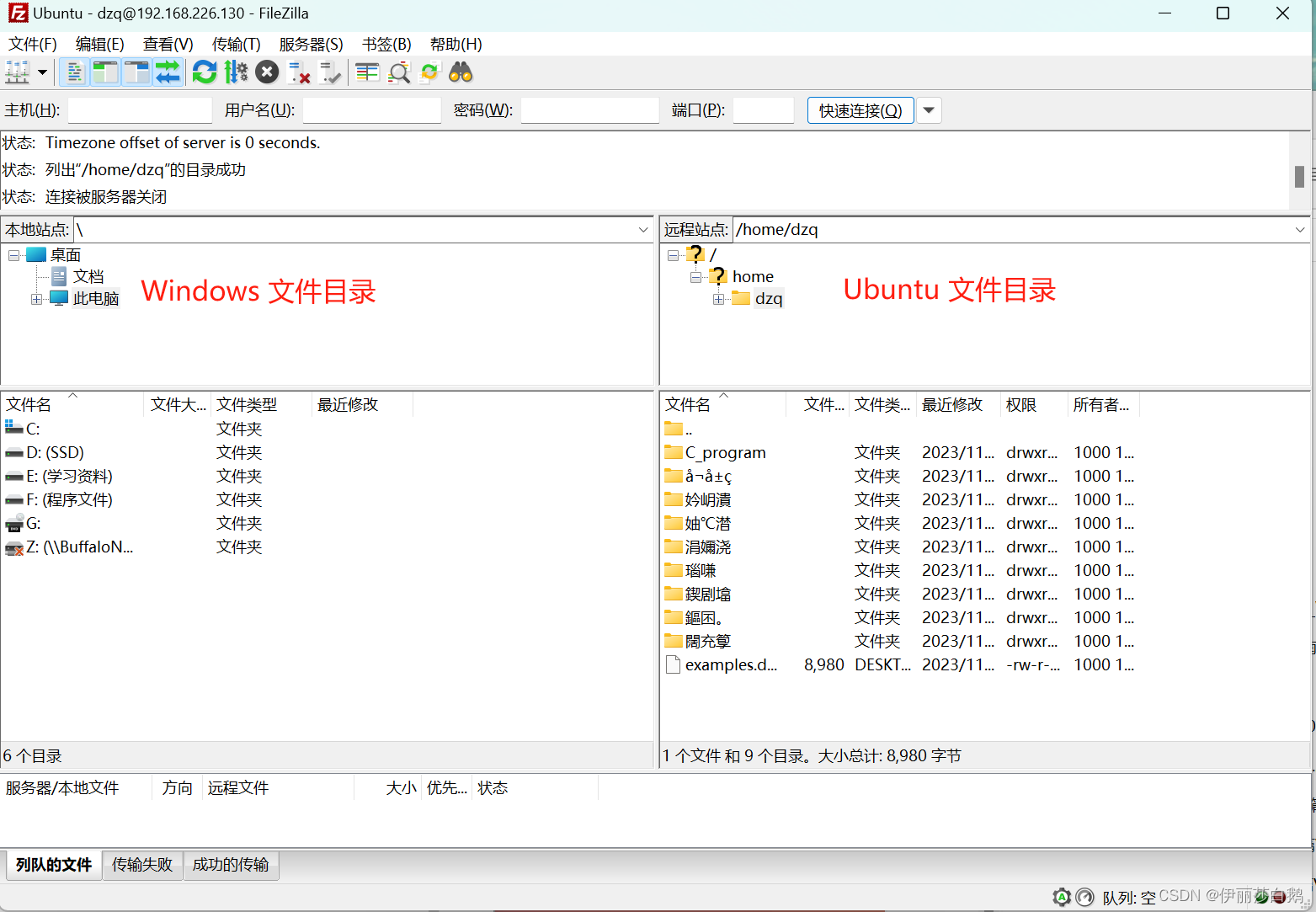Refresh the file and folder lists
Image resolution: width=1316 pixels, height=912 pixels.
[x=205, y=72]
